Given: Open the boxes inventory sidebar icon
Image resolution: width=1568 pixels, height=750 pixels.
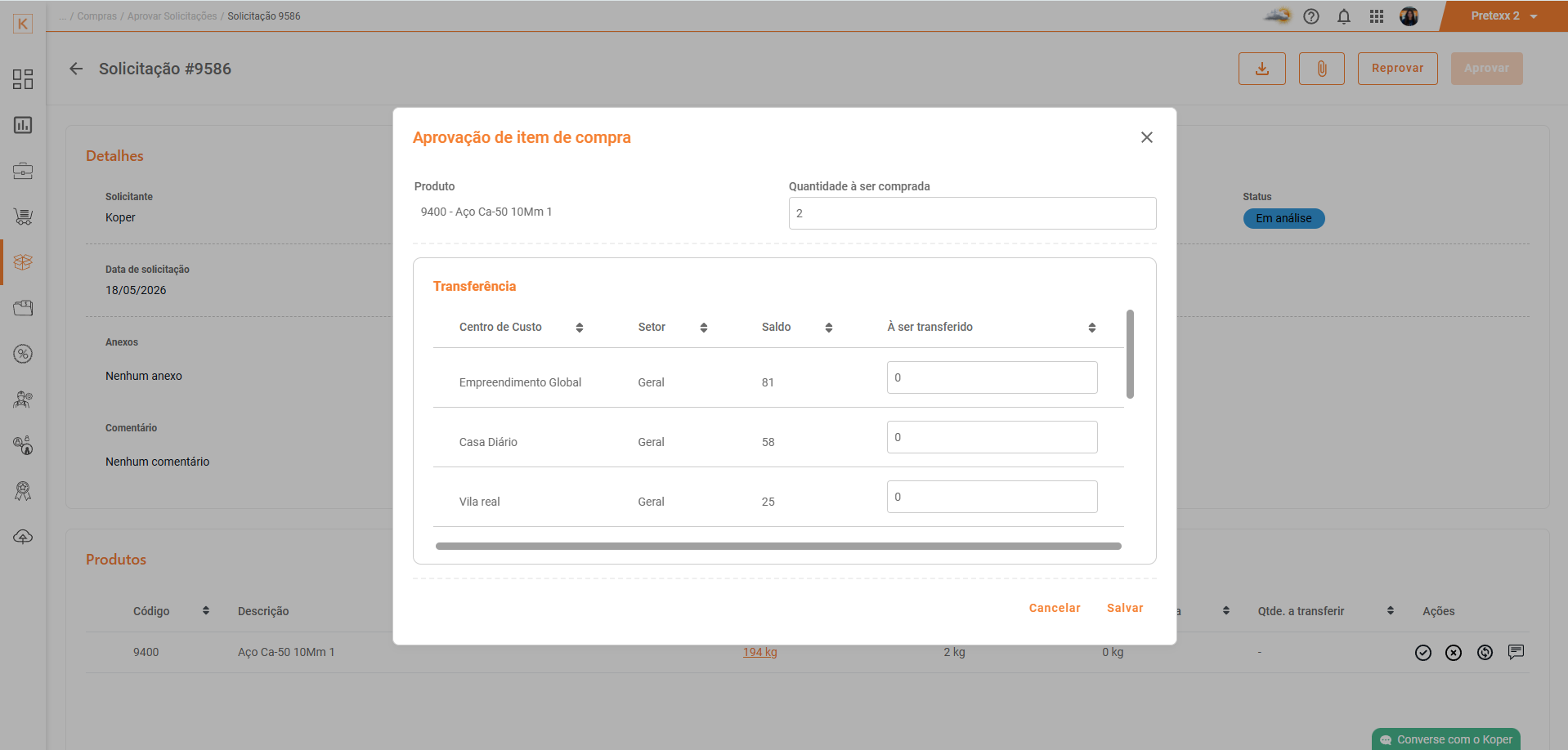Looking at the screenshot, I should pos(23,262).
